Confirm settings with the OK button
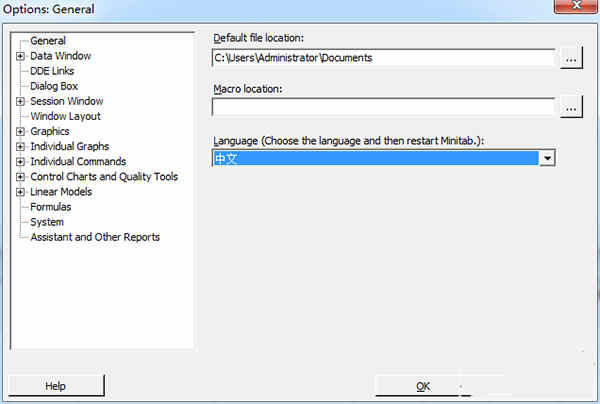This screenshot has height=404, width=600. (423, 386)
